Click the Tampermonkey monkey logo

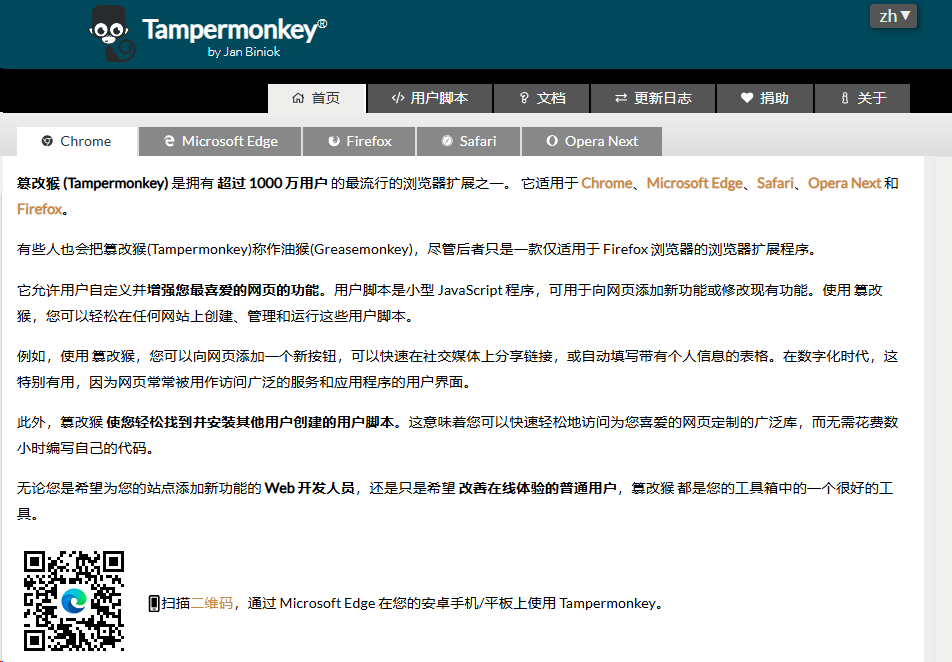pyautogui.click(x=112, y=33)
